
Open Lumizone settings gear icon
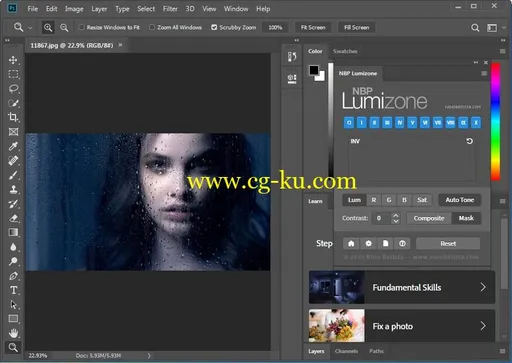[x=368, y=244]
